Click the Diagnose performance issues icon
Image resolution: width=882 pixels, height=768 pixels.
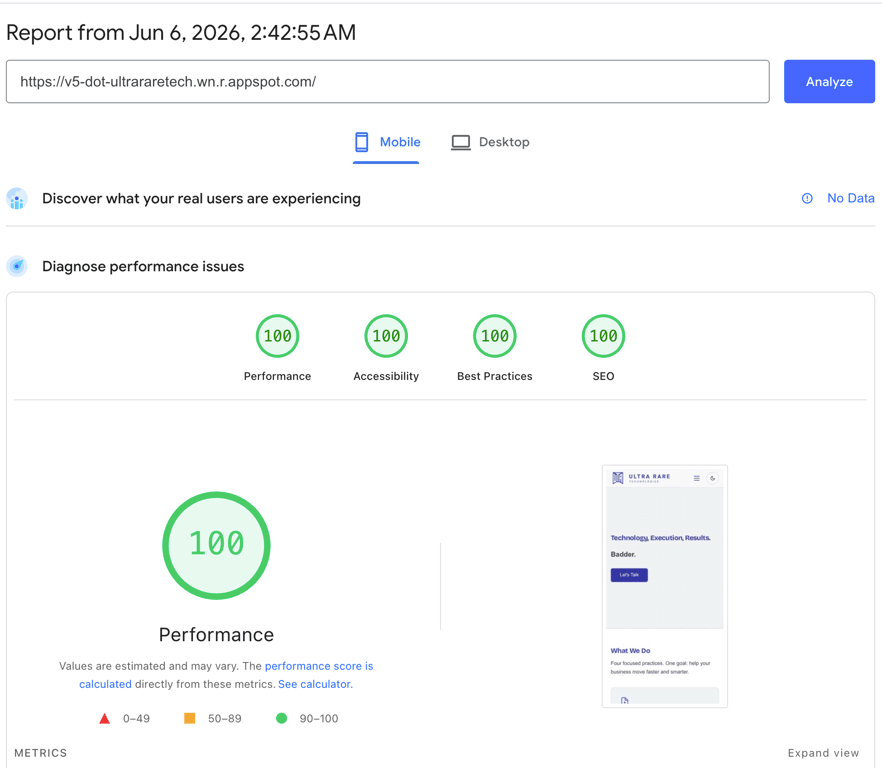[17, 266]
